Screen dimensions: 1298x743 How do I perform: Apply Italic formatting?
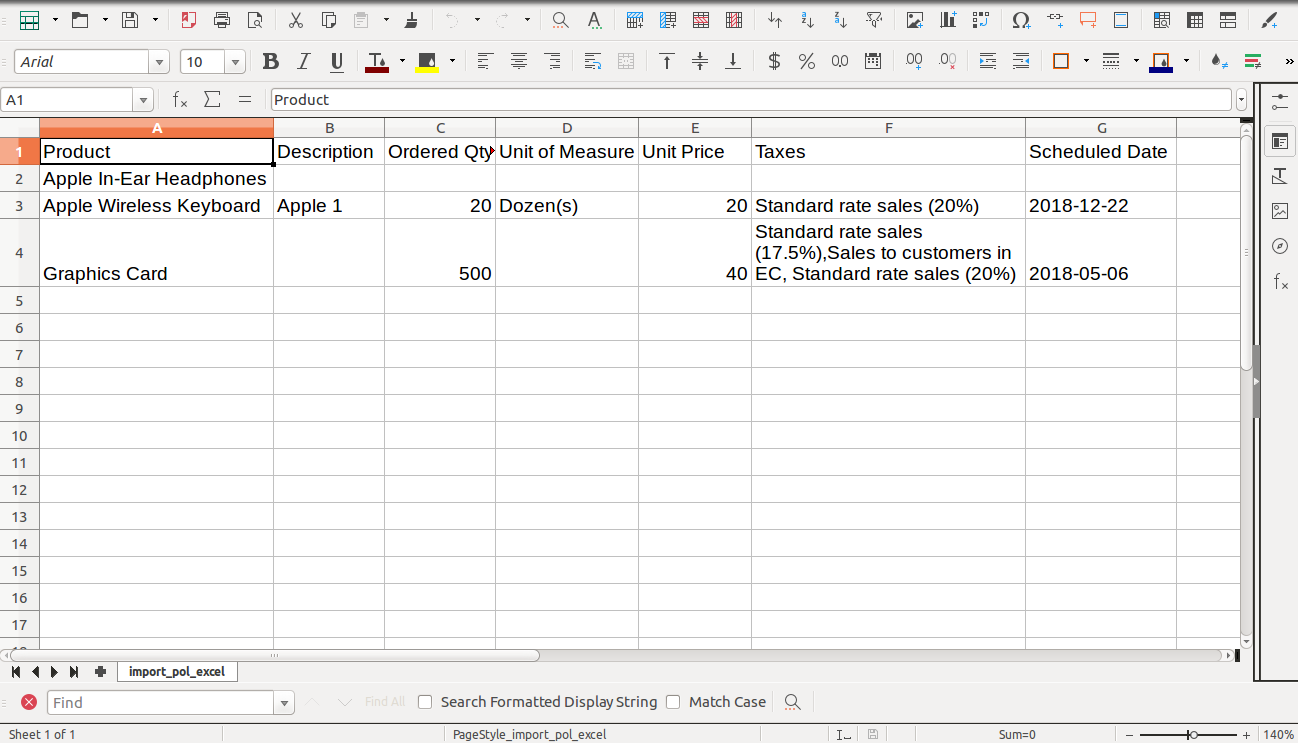[304, 62]
